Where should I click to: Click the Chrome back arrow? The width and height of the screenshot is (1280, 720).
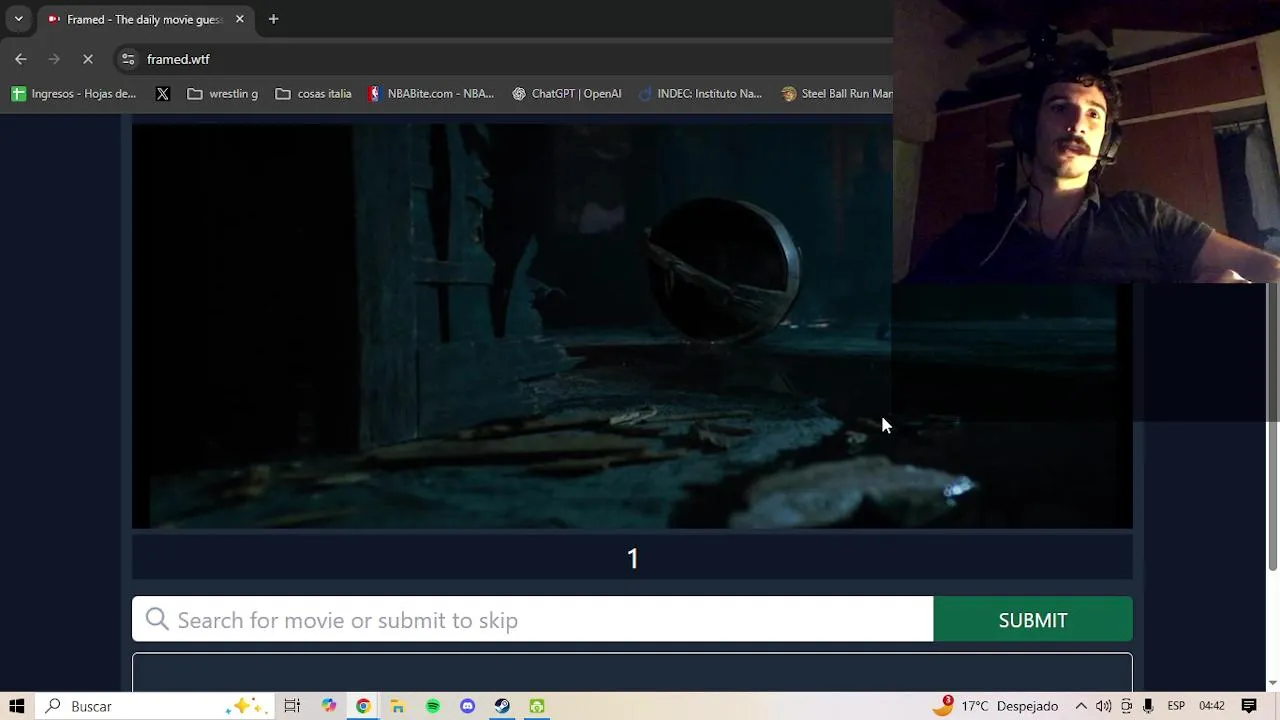(21, 59)
